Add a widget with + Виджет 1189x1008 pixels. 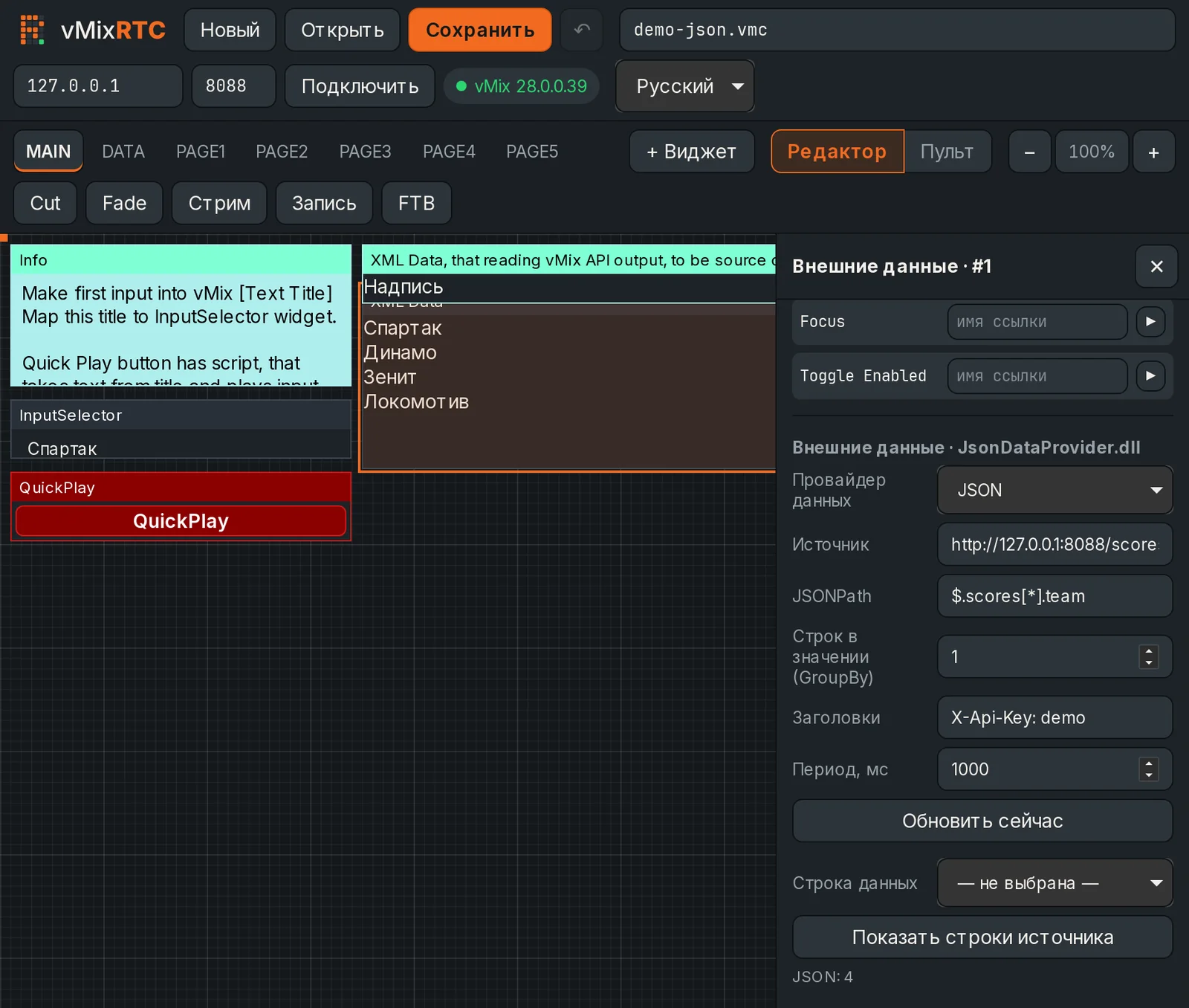[x=692, y=152]
